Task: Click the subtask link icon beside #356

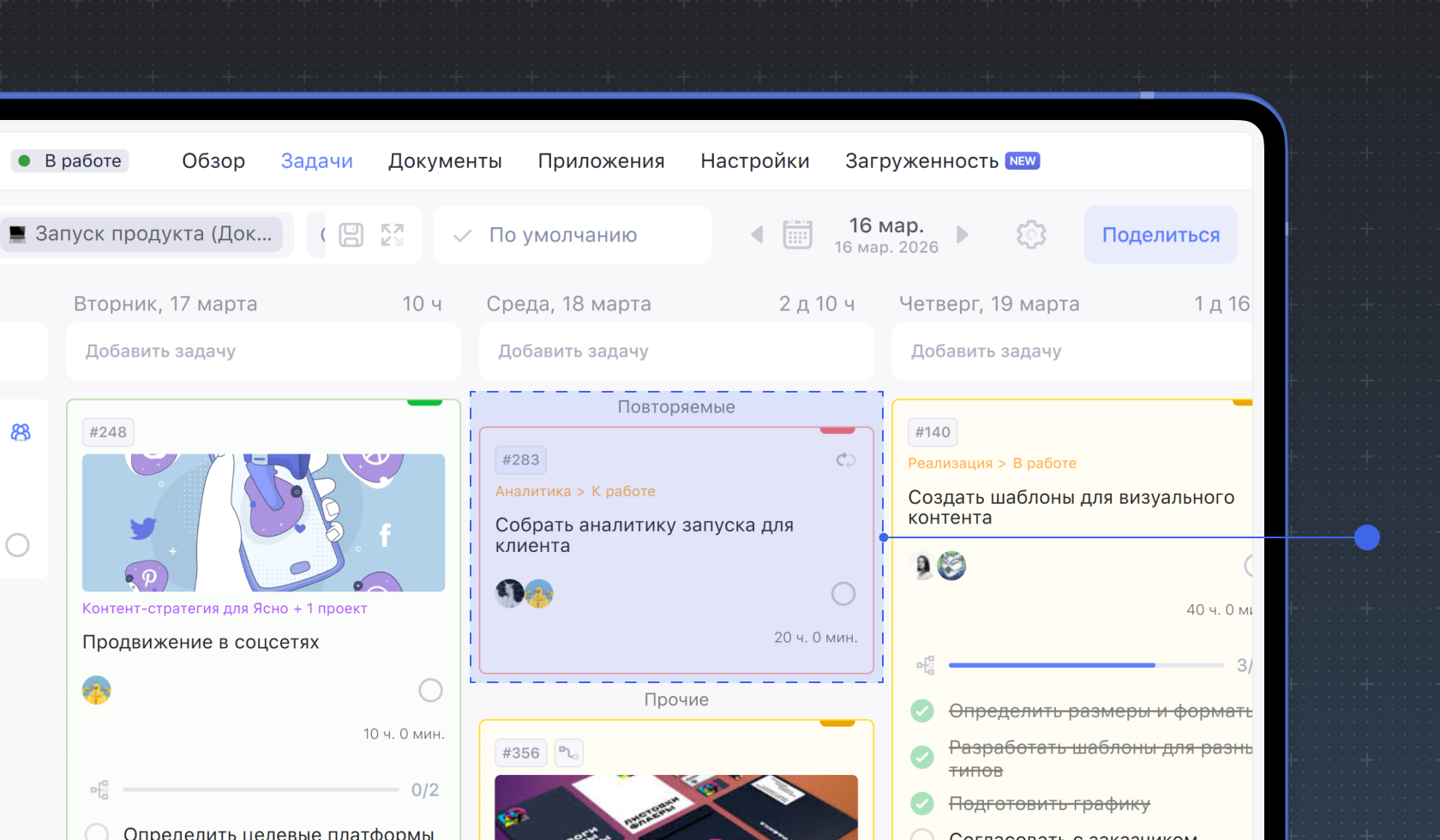Action: coord(568,753)
